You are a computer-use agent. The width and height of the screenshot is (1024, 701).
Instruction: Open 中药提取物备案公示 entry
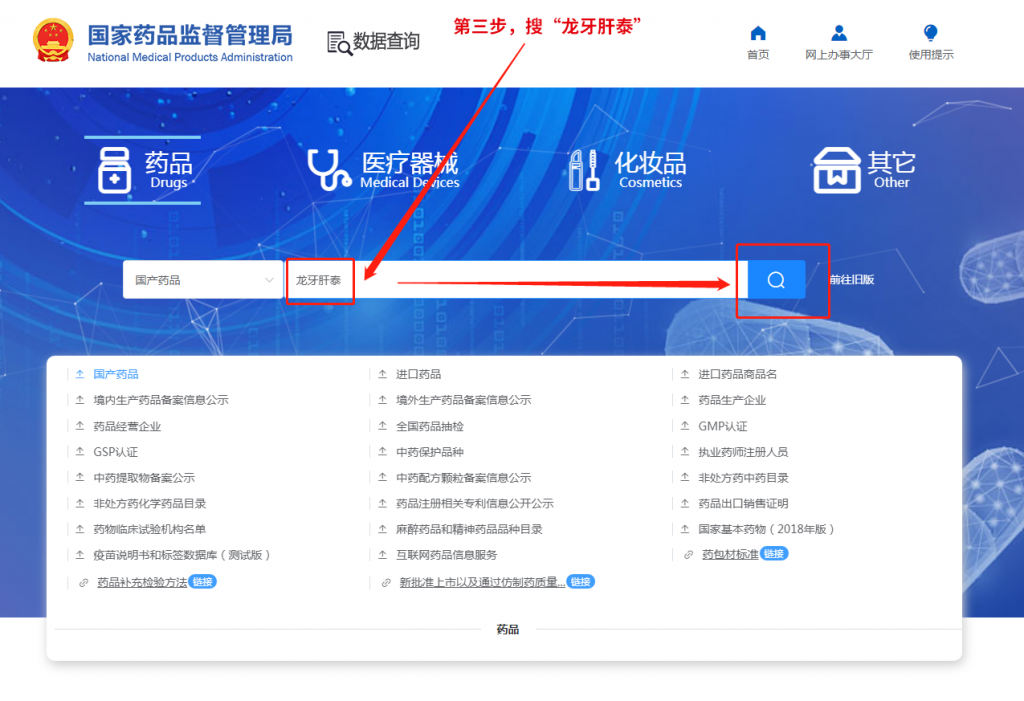click(x=144, y=478)
